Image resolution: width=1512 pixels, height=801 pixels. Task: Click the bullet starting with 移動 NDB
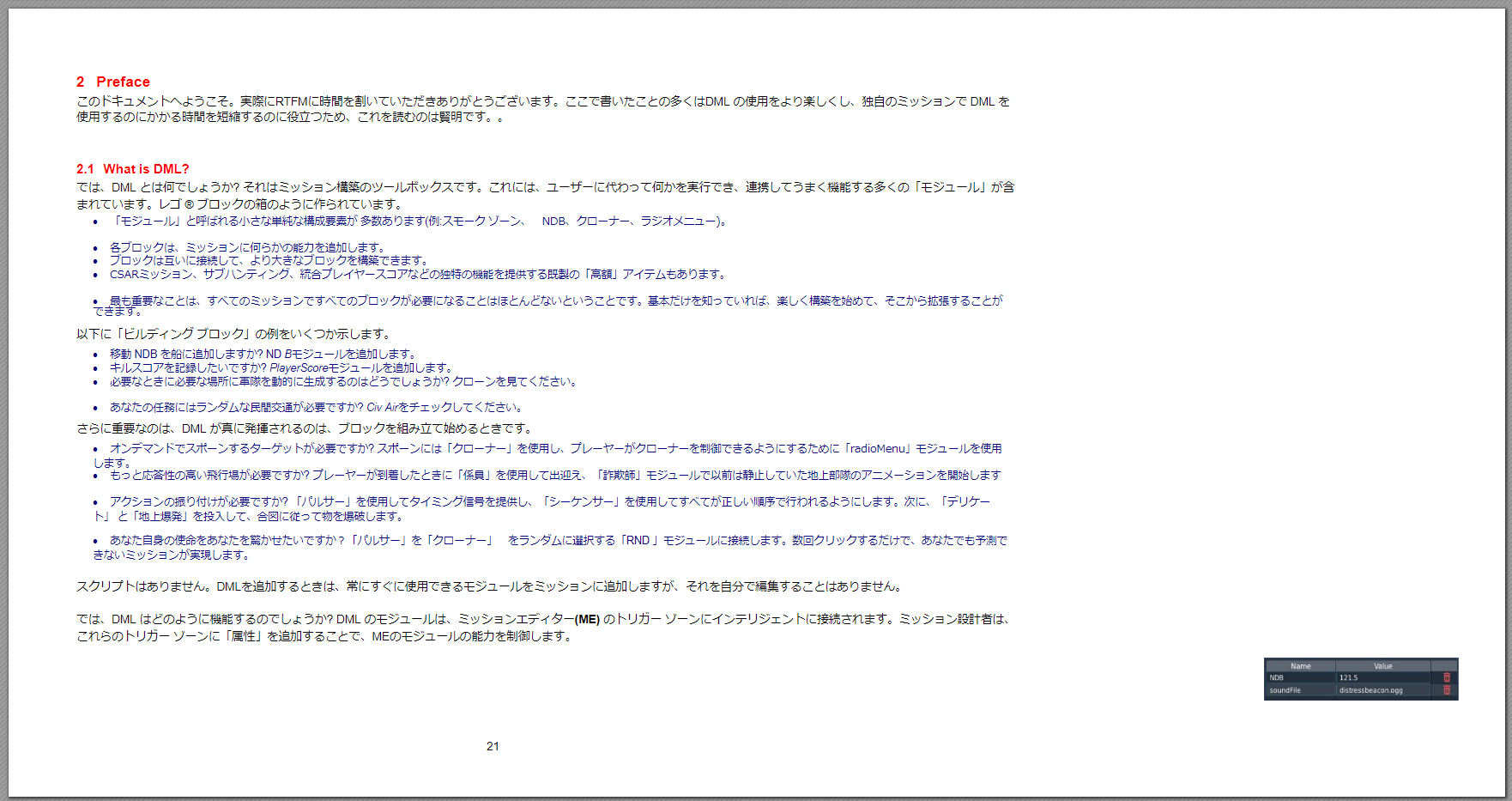click(262, 354)
